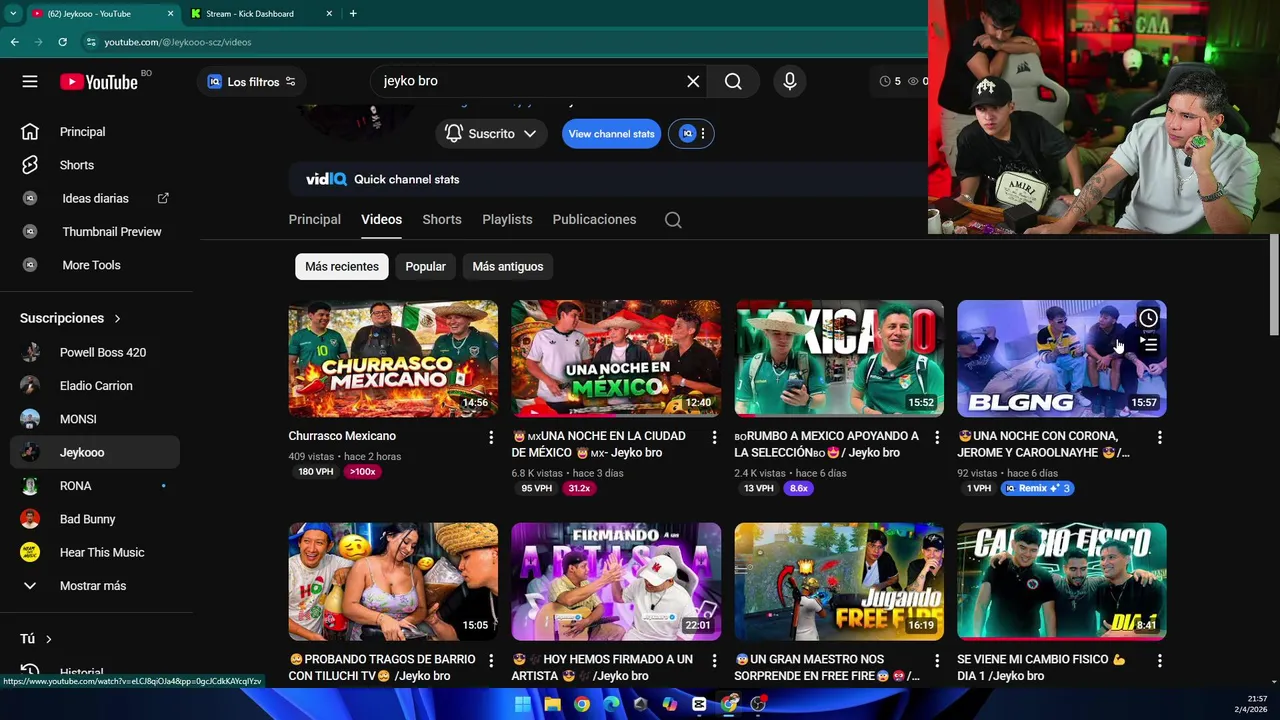Open the vidIQ extension icon beside View channel stats
The height and width of the screenshot is (720, 1280).
687,133
